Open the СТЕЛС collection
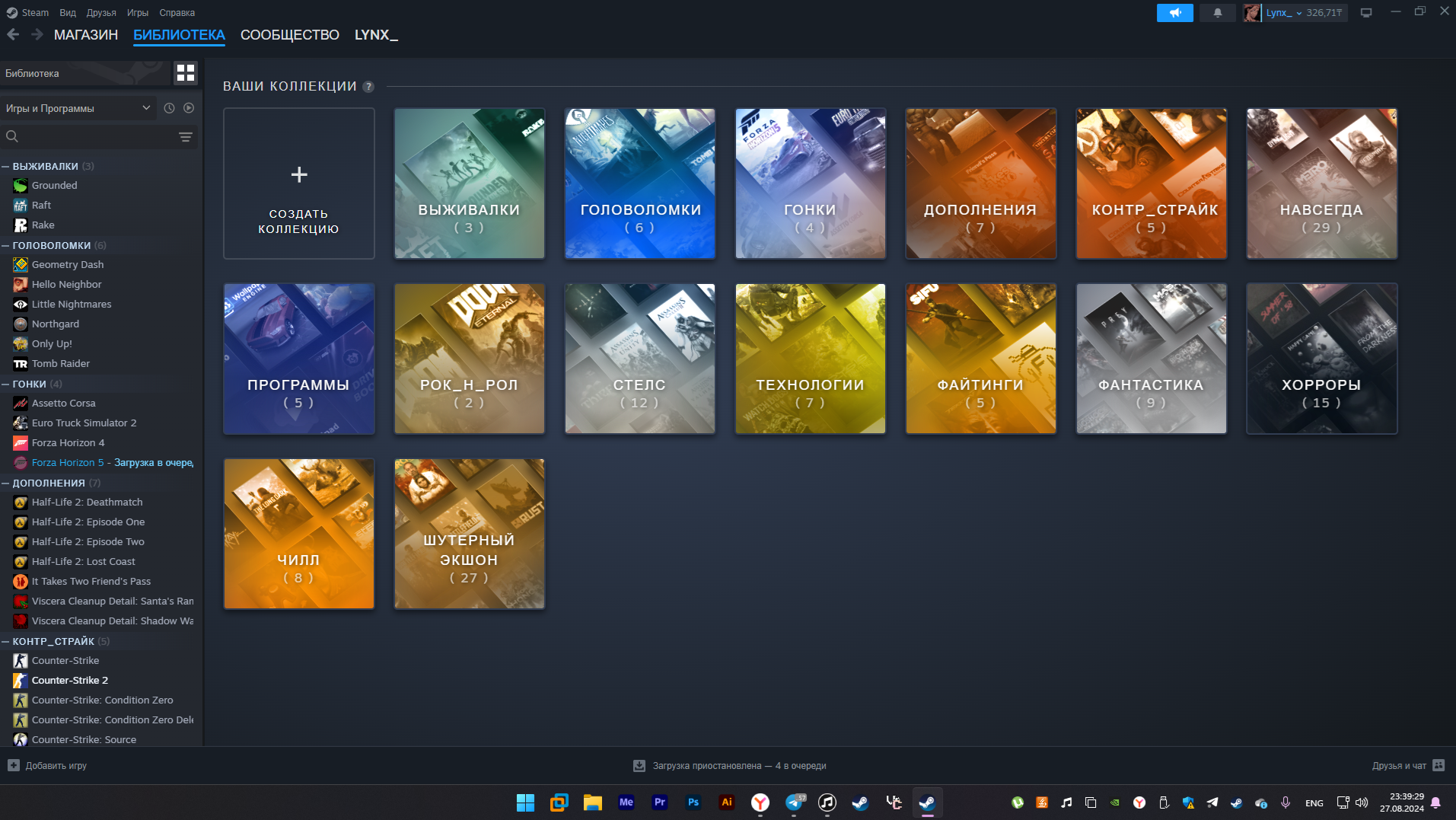Viewport: 1456px width, 820px height. (640, 359)
